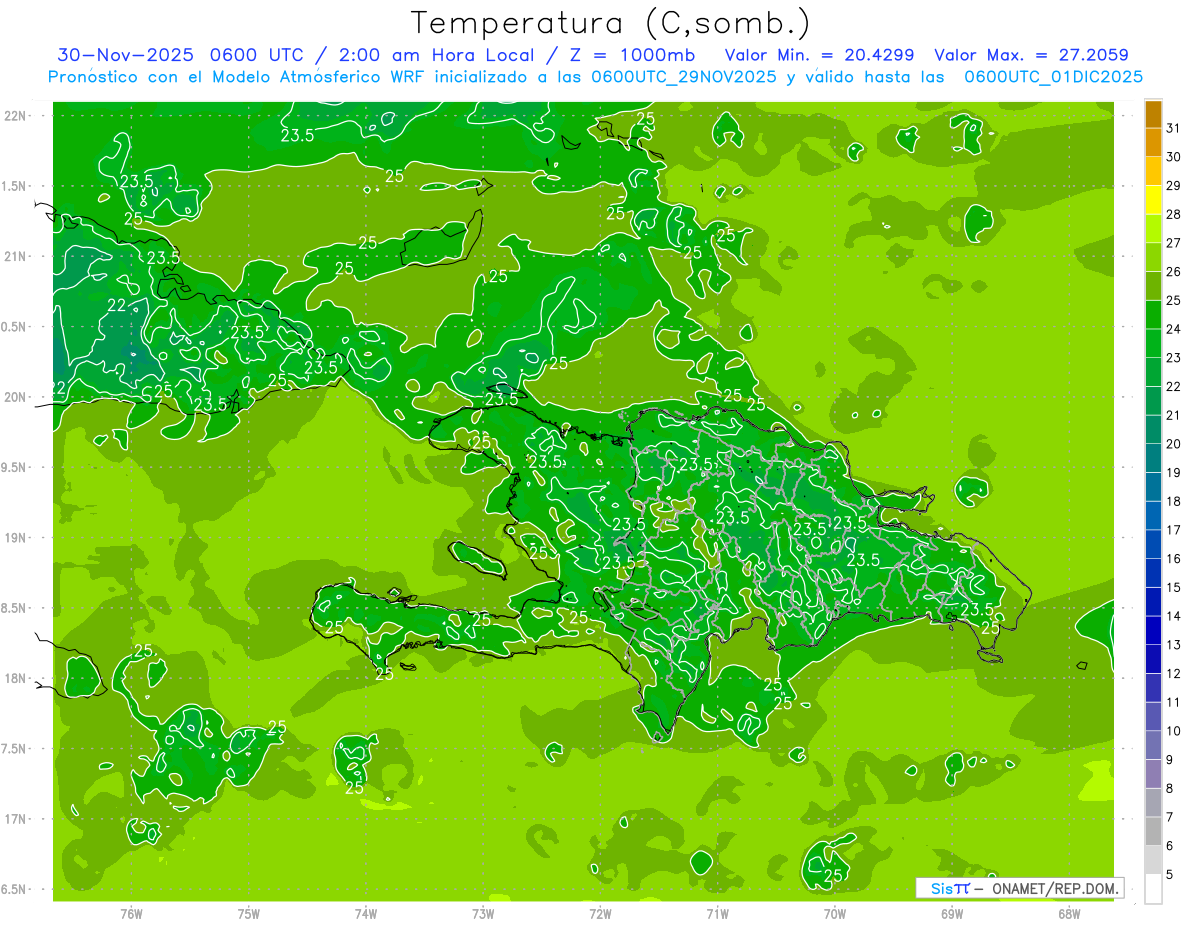
Task: Click the '23' label on the color scale
Action: click(x=1174, y=358)
